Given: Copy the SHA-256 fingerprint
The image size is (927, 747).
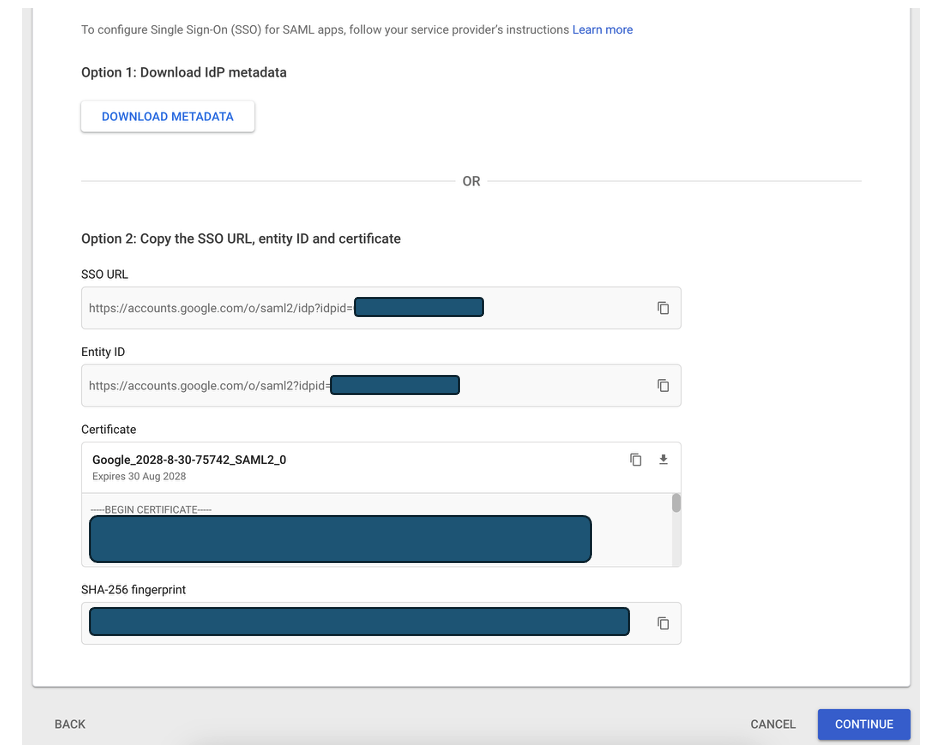Looking at the screenshot, I should pos(662,623).
